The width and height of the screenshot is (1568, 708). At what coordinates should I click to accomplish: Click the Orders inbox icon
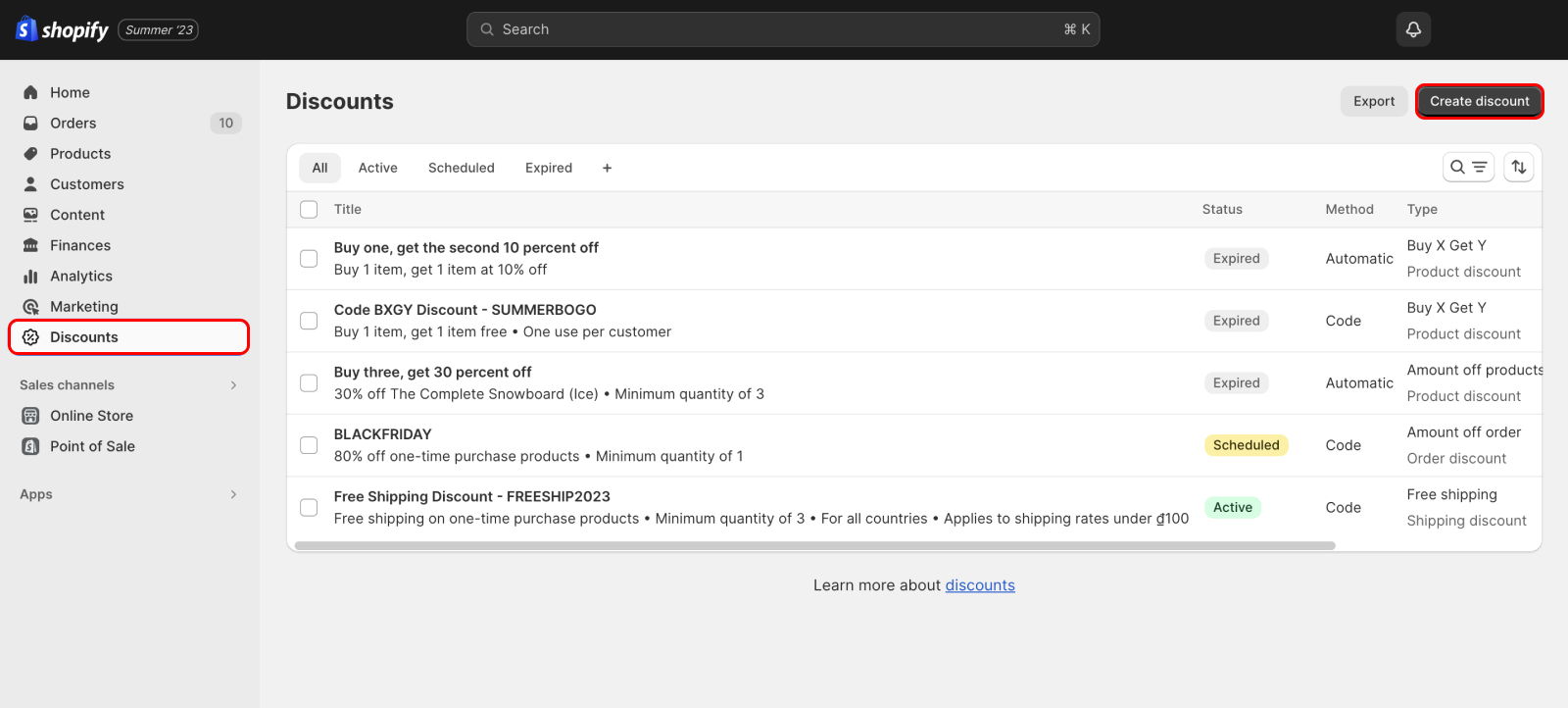(30, 123)
